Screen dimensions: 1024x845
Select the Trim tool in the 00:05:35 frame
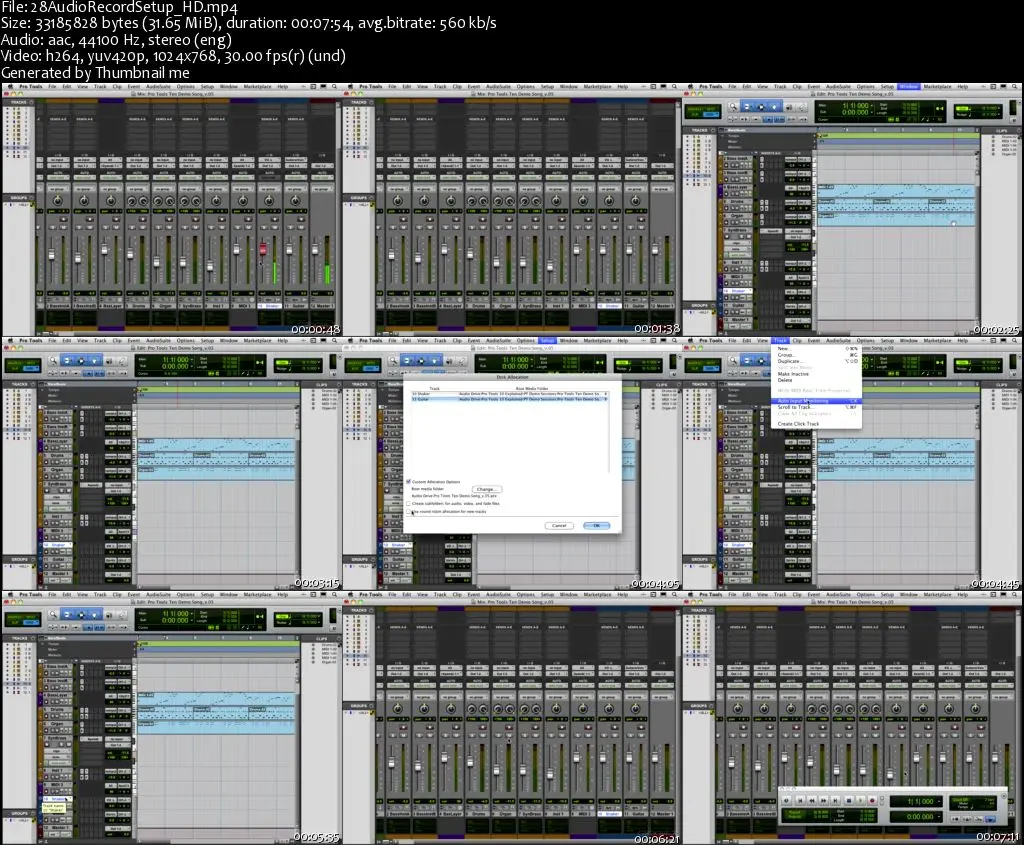click(x=67, y=614)
